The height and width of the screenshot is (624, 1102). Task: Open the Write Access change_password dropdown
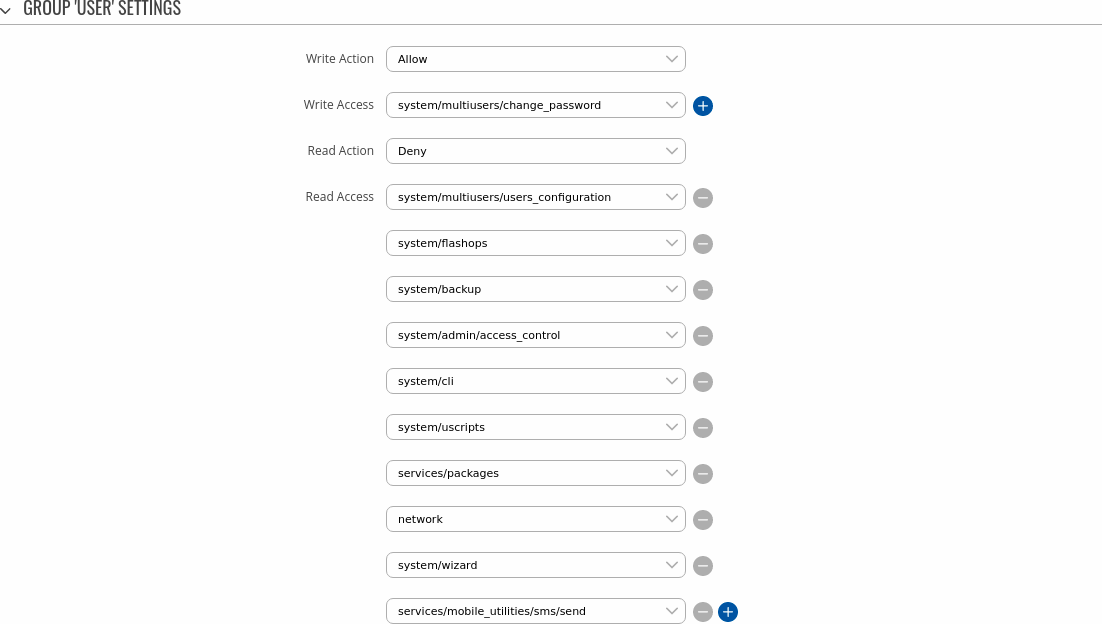point(535,105)
